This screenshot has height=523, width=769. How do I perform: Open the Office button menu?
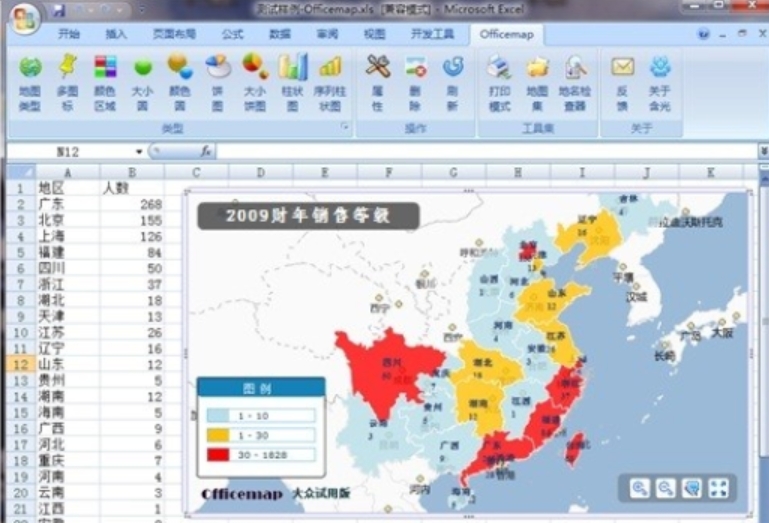(x=24, y=16)
